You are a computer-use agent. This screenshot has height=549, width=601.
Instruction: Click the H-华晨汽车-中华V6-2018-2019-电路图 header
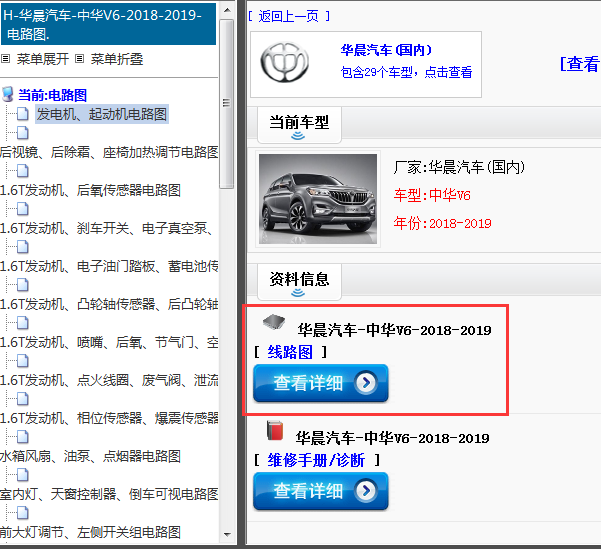tap(108, 24)
